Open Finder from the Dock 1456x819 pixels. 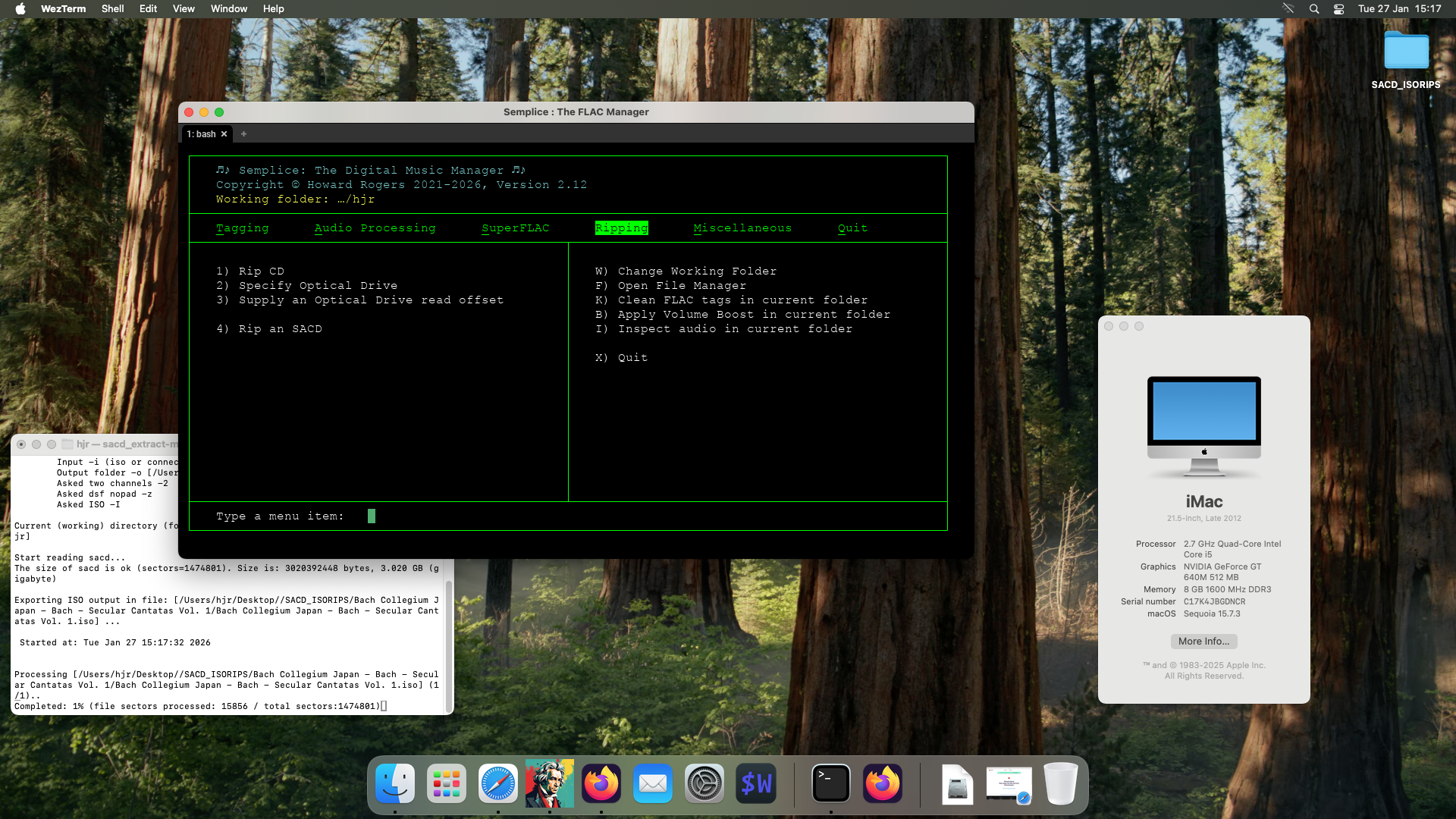396,783
